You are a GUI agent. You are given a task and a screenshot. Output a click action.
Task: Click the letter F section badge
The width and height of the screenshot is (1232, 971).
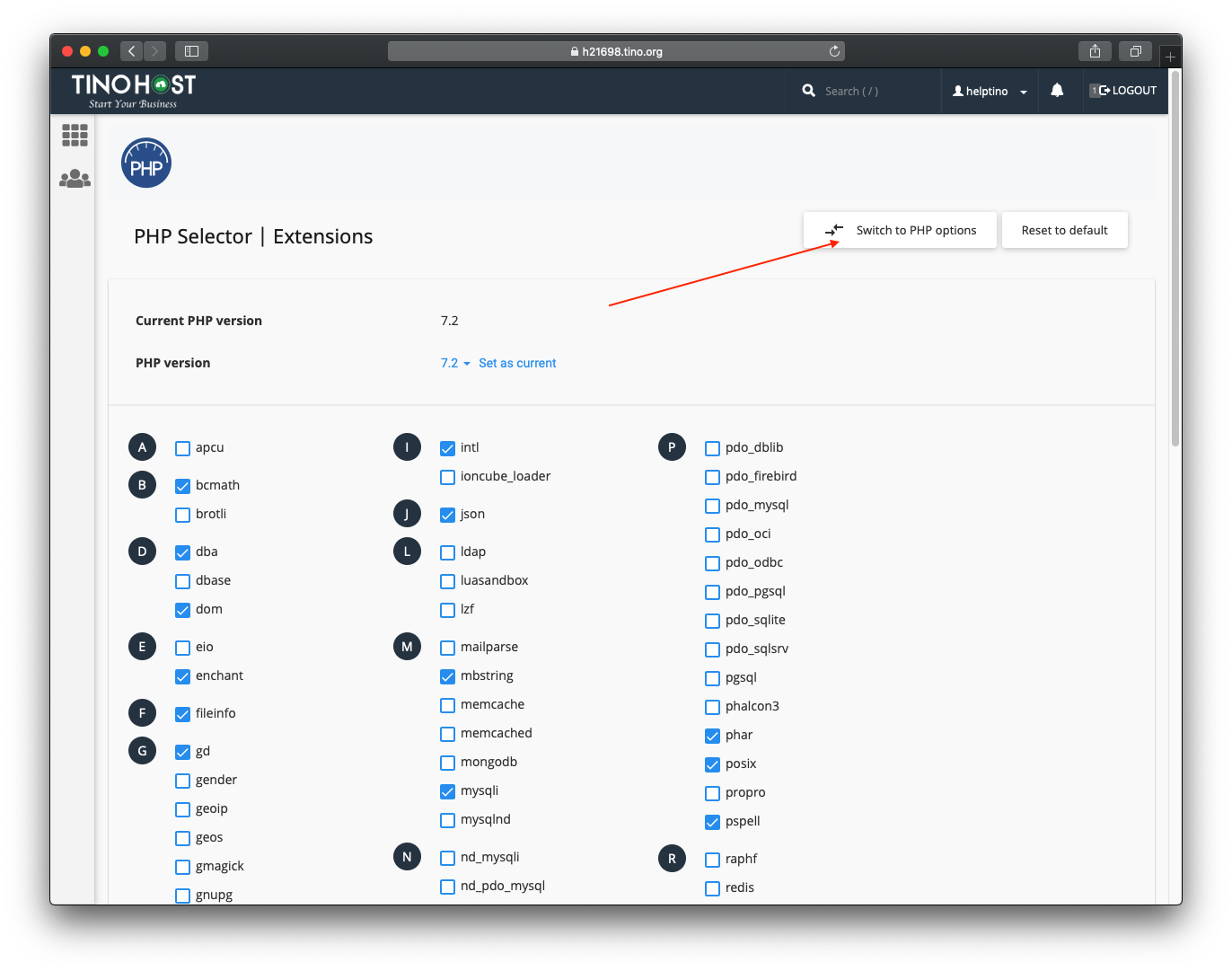pyautogui.click(x=142, y=713)
